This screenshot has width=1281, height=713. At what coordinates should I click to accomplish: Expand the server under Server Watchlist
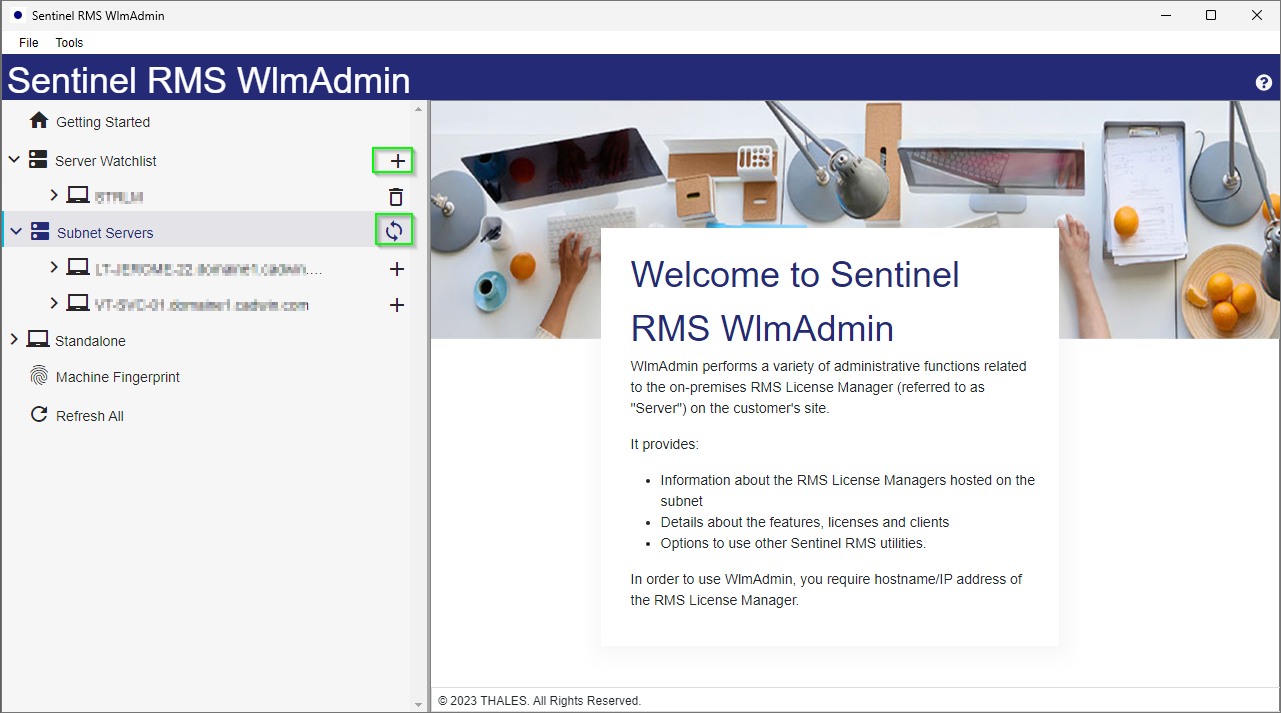coord(54,196)
